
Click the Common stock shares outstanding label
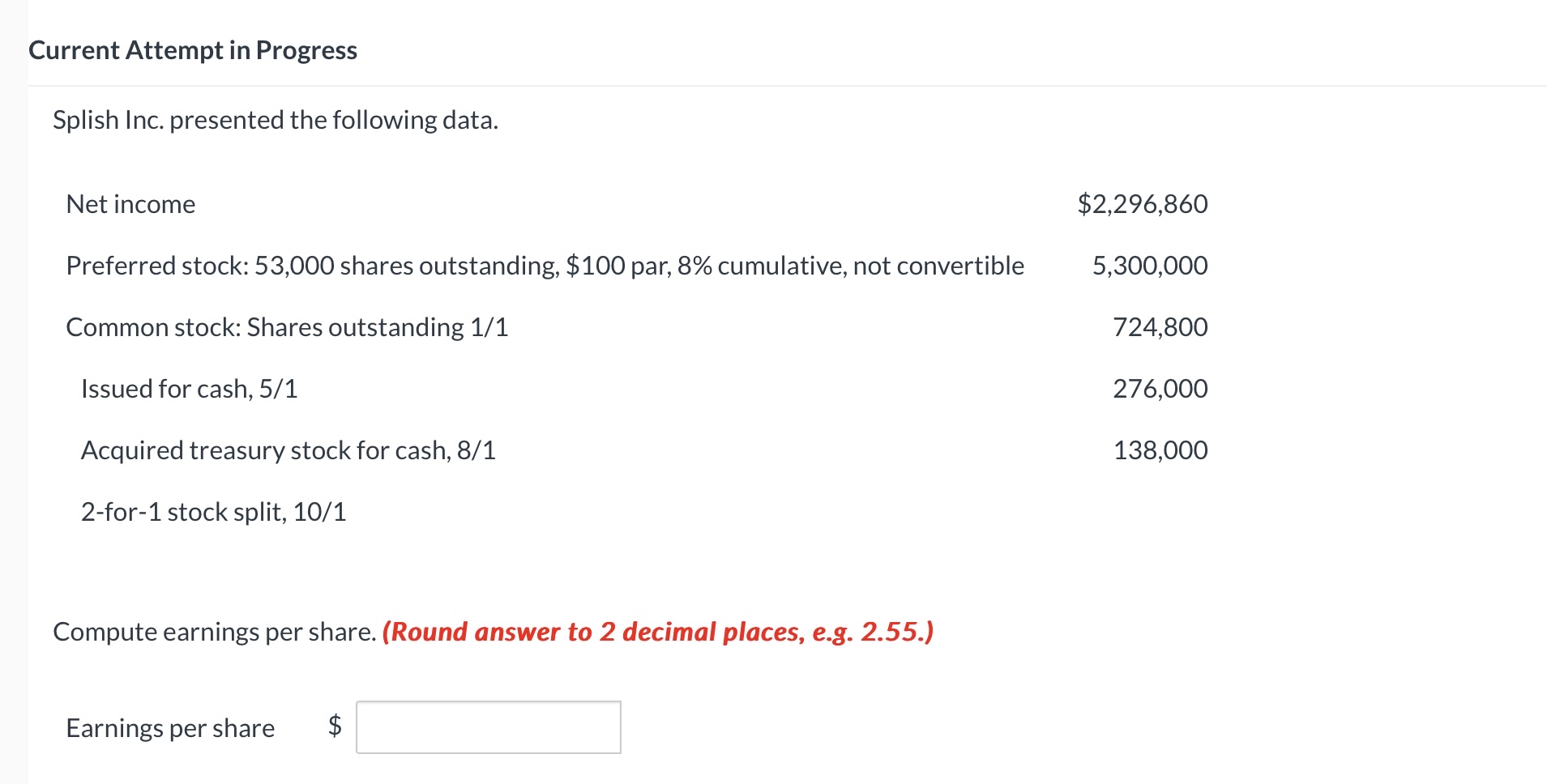coord(287,327)
